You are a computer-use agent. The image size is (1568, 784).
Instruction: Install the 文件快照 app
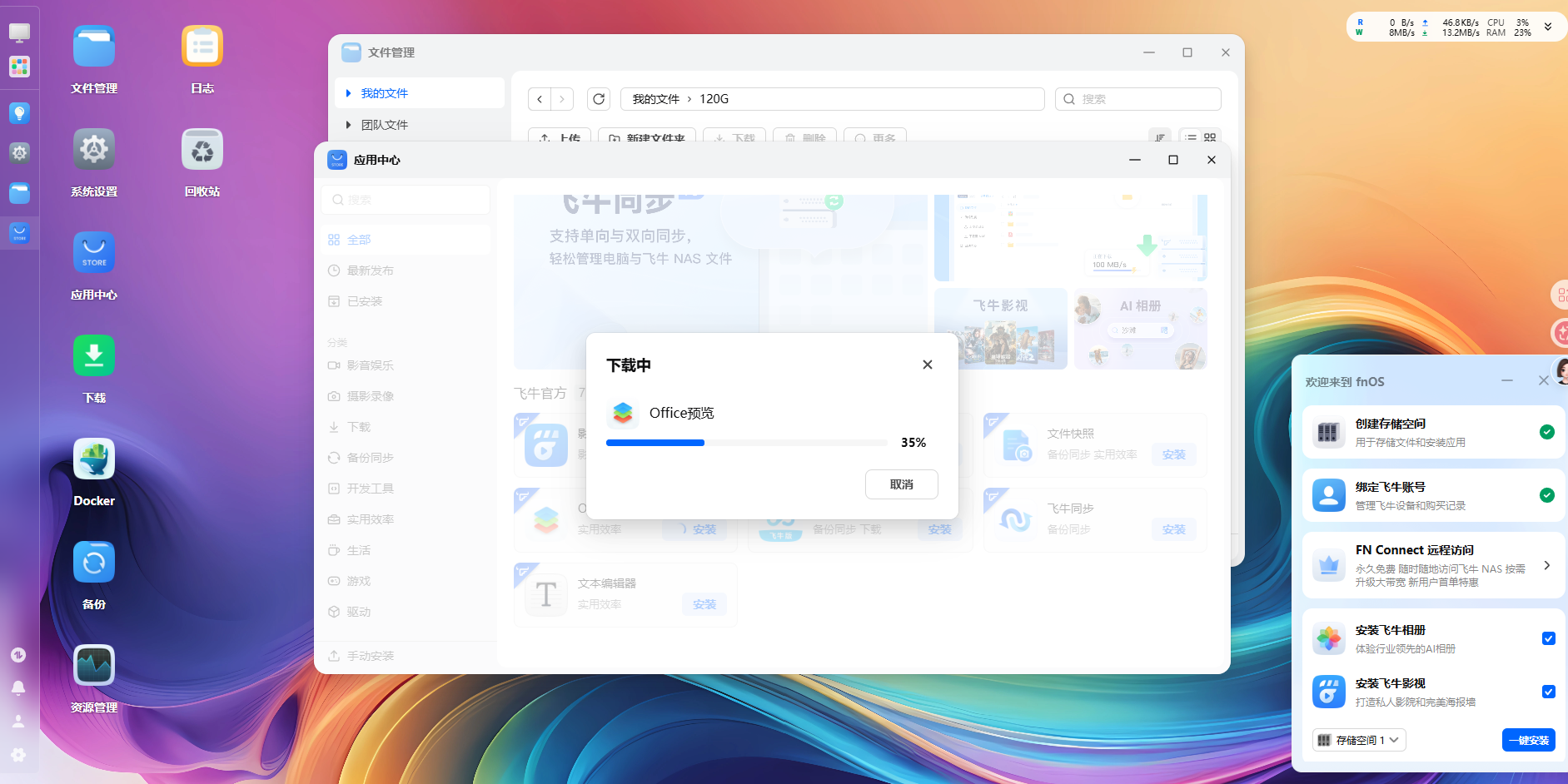click(x=1174, y=454)
